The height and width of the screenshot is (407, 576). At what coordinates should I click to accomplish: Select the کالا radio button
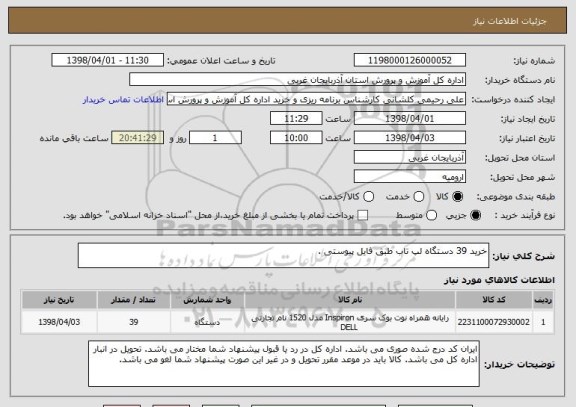(458, 197)
